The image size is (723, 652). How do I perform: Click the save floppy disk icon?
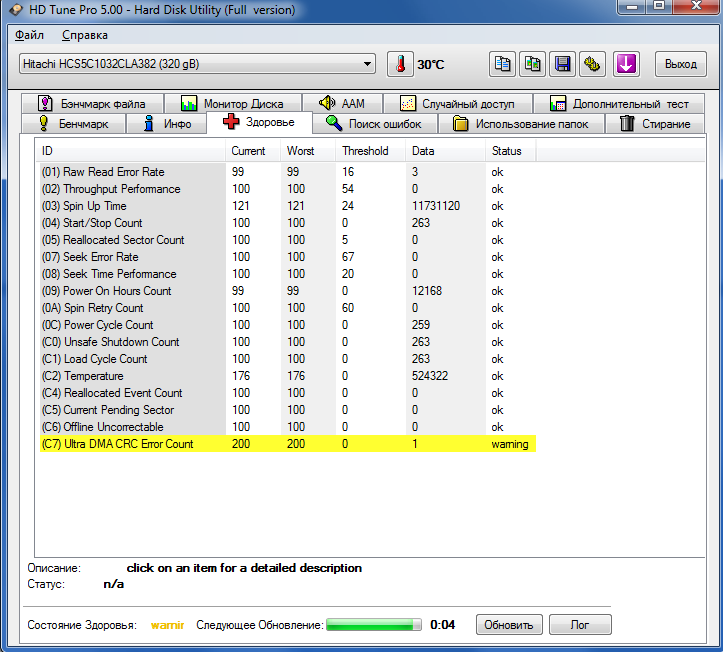click(x=563, y=64)
